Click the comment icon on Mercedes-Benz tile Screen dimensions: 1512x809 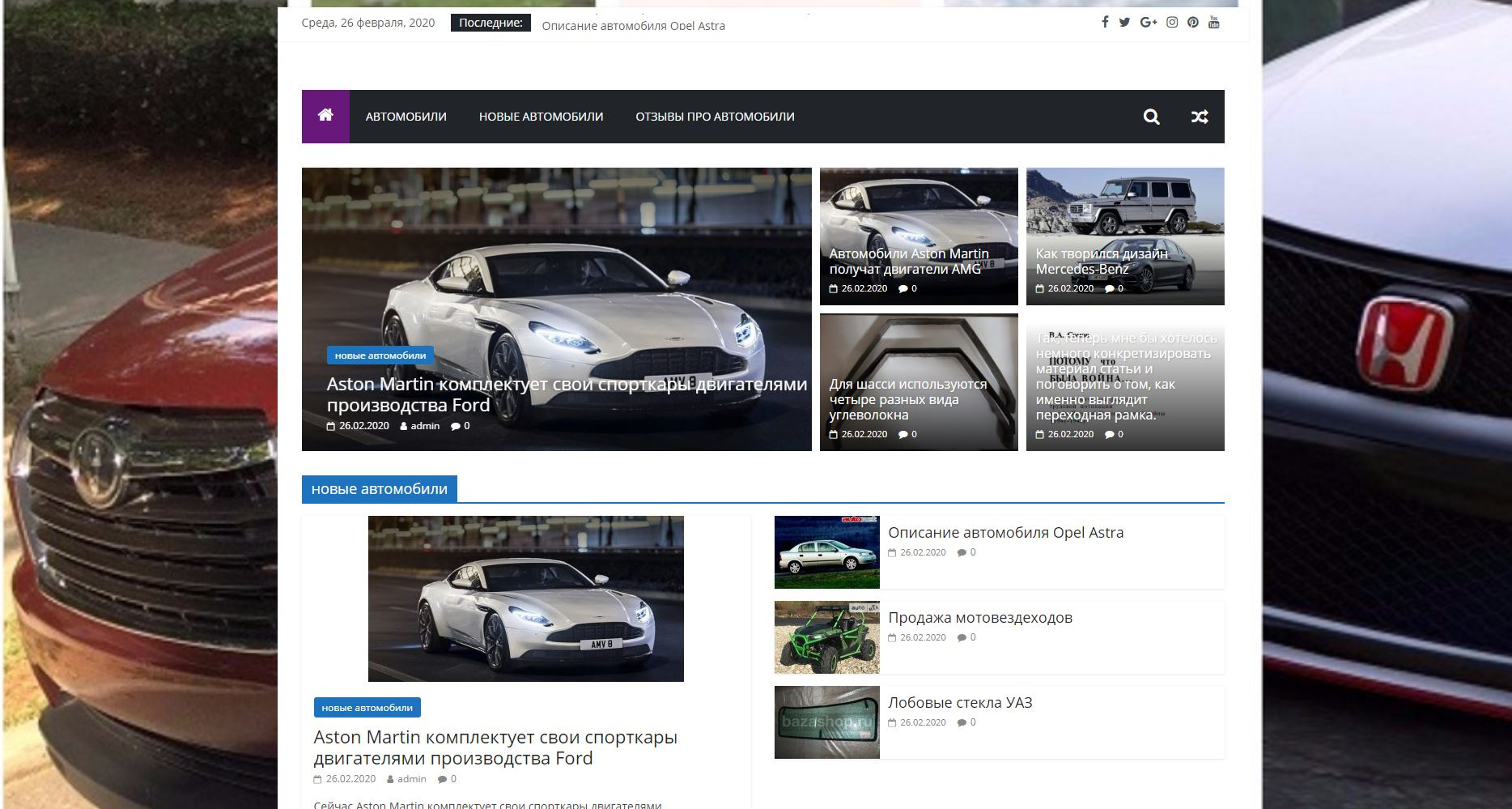(1110, 288)
